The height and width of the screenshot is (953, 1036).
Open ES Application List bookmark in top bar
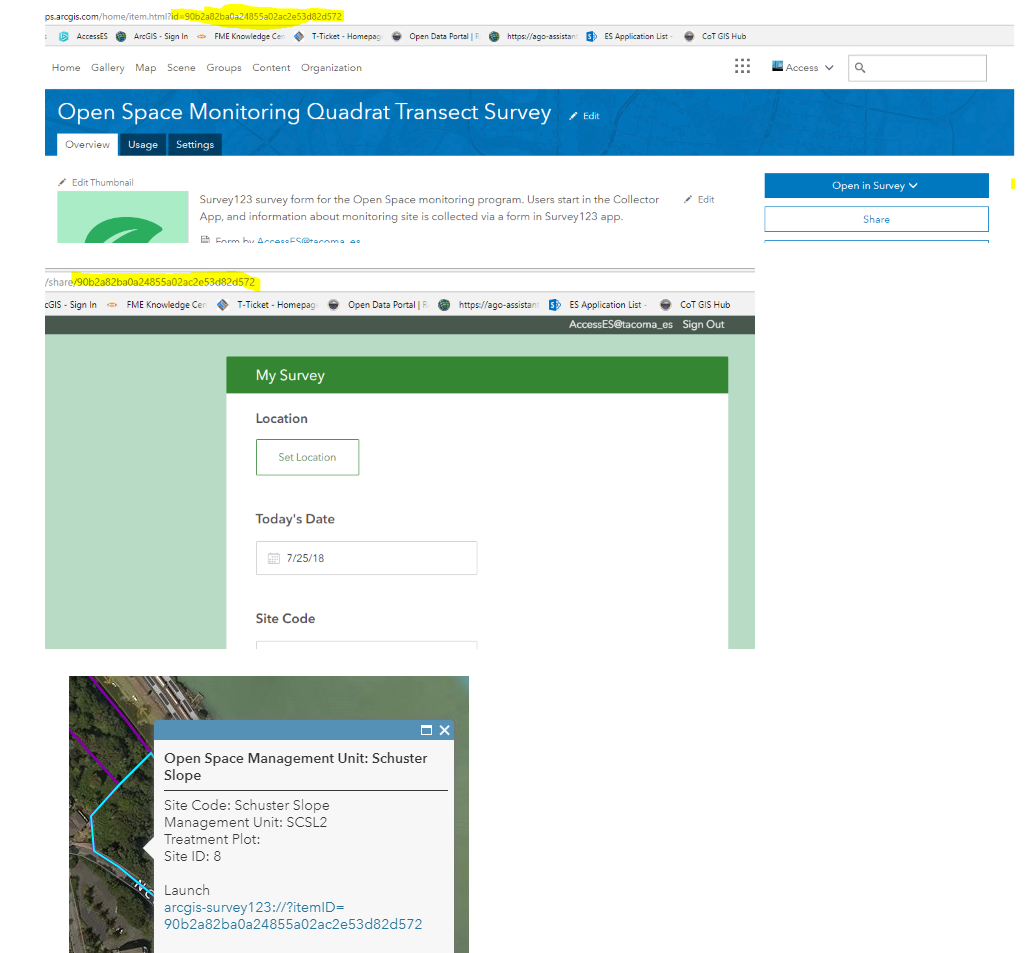click(x=630, y=36)
